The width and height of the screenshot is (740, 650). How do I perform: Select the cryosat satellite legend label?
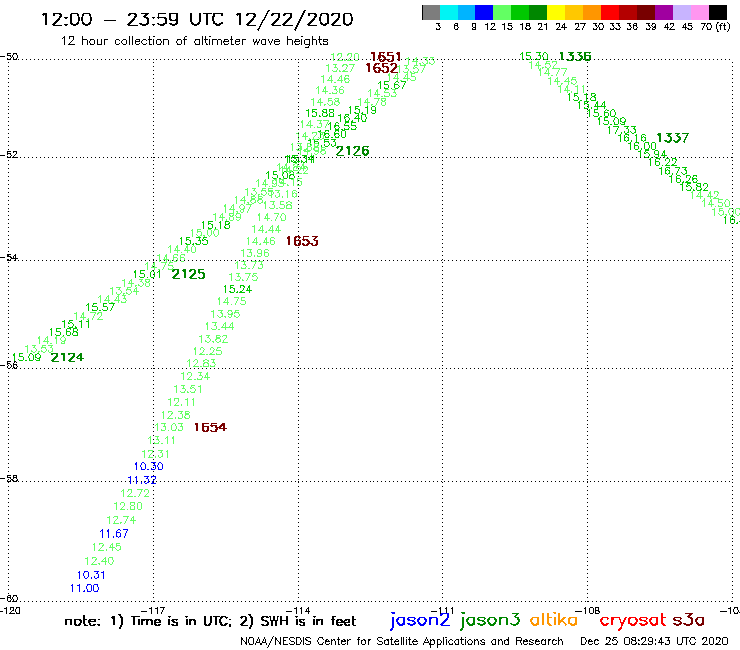[x=633, y=621]
